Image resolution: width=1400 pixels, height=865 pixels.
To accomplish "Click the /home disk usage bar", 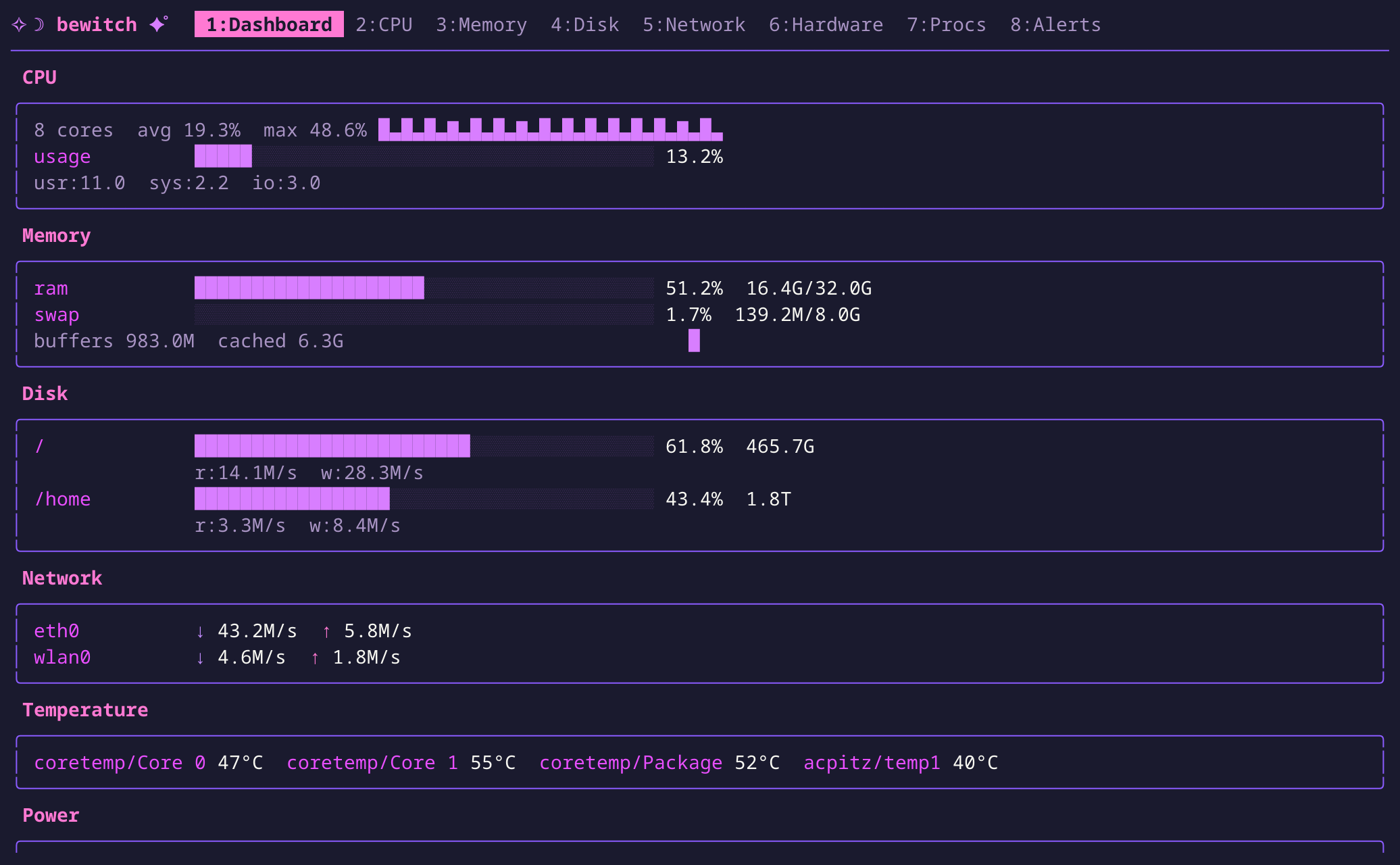I will pyautogui.click(x=424, y=499).
